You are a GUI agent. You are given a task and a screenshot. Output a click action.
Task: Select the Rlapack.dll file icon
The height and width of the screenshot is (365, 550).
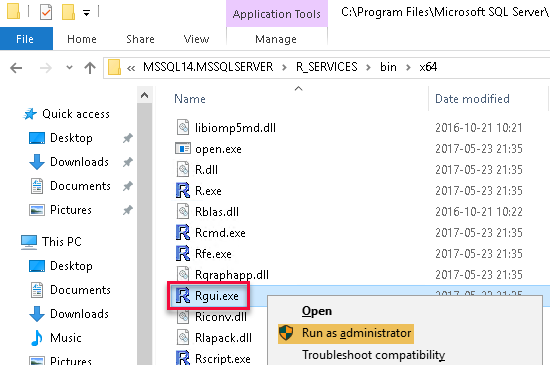pyautogui.click(x=183, y=338)
